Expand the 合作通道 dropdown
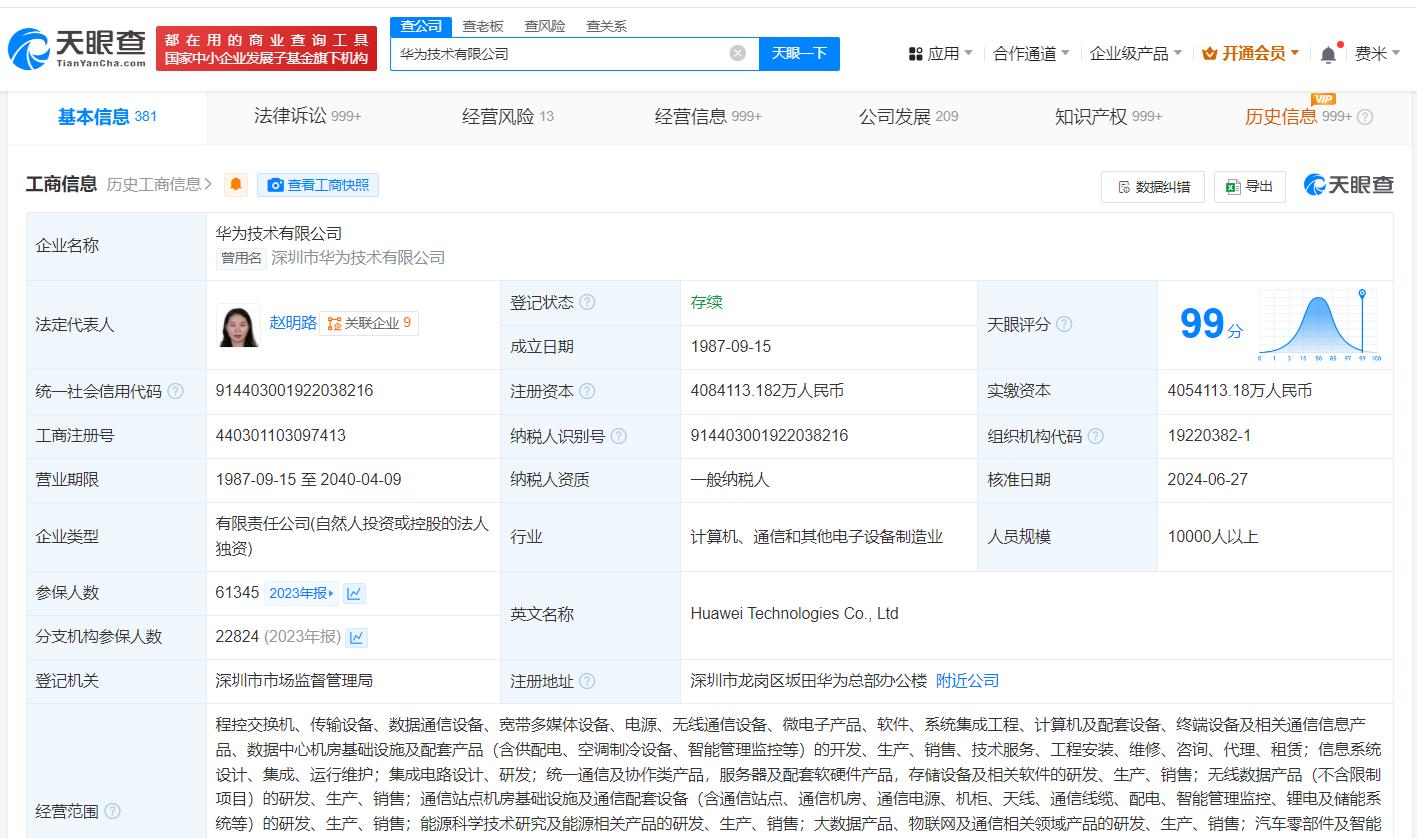 pyautogui.click(x=1031, y=54)
